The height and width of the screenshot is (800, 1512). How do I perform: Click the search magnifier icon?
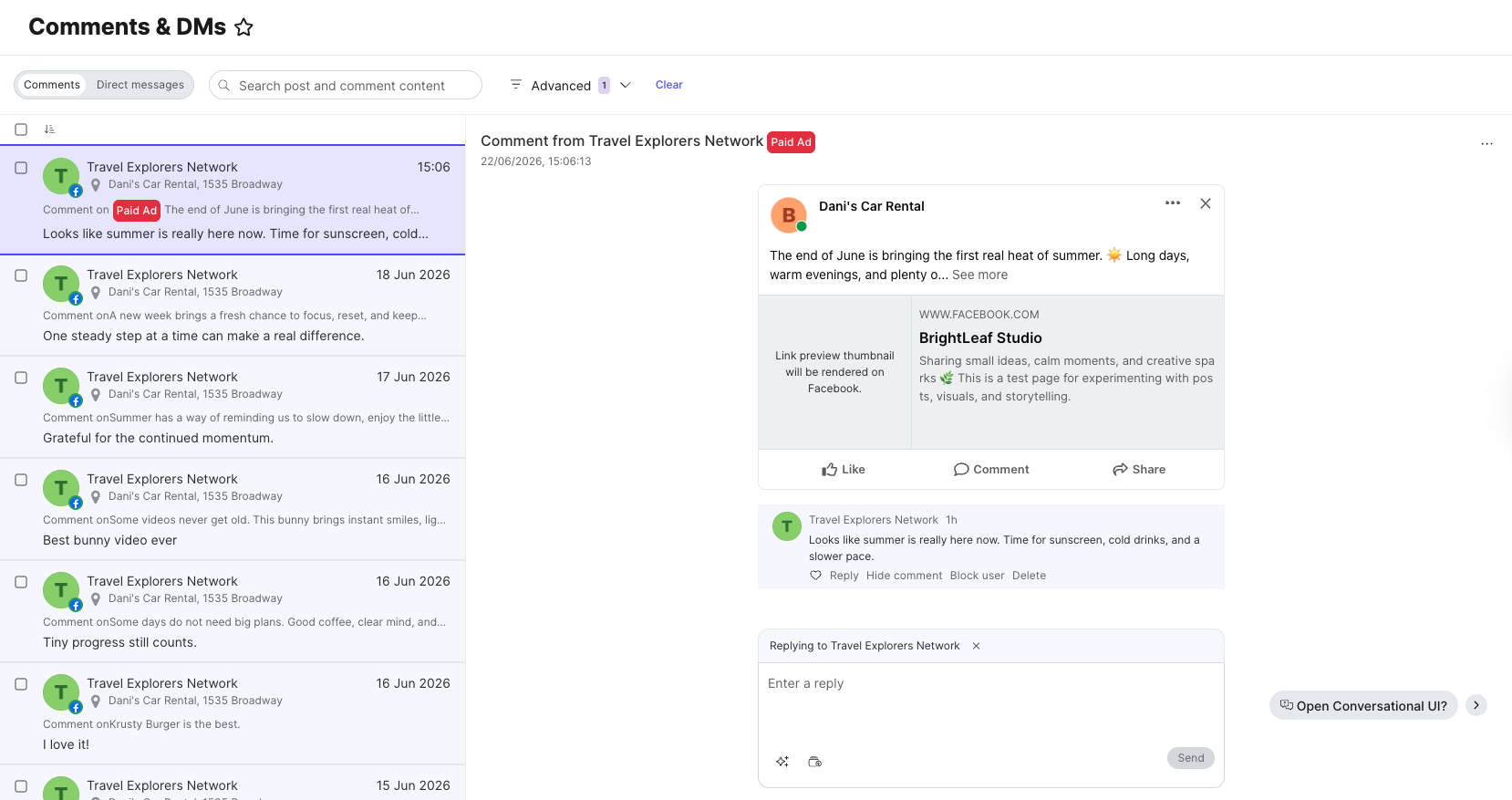click(224, 85)
